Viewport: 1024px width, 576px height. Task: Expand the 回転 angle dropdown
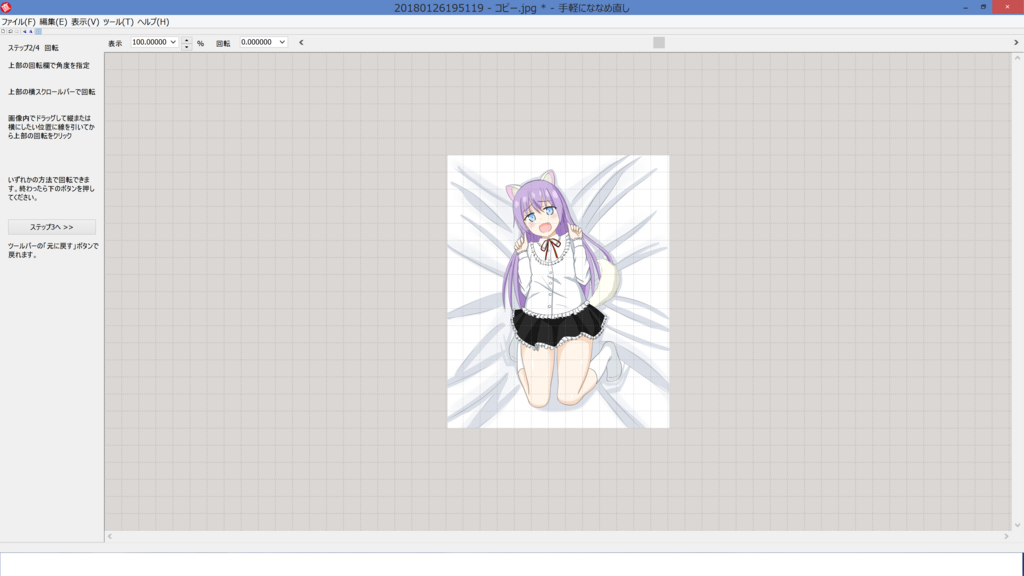282,42
